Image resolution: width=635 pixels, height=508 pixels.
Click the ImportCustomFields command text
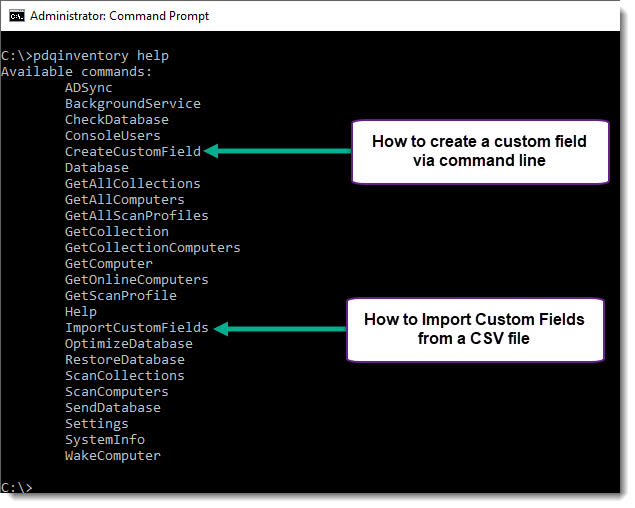click(137, 328)
